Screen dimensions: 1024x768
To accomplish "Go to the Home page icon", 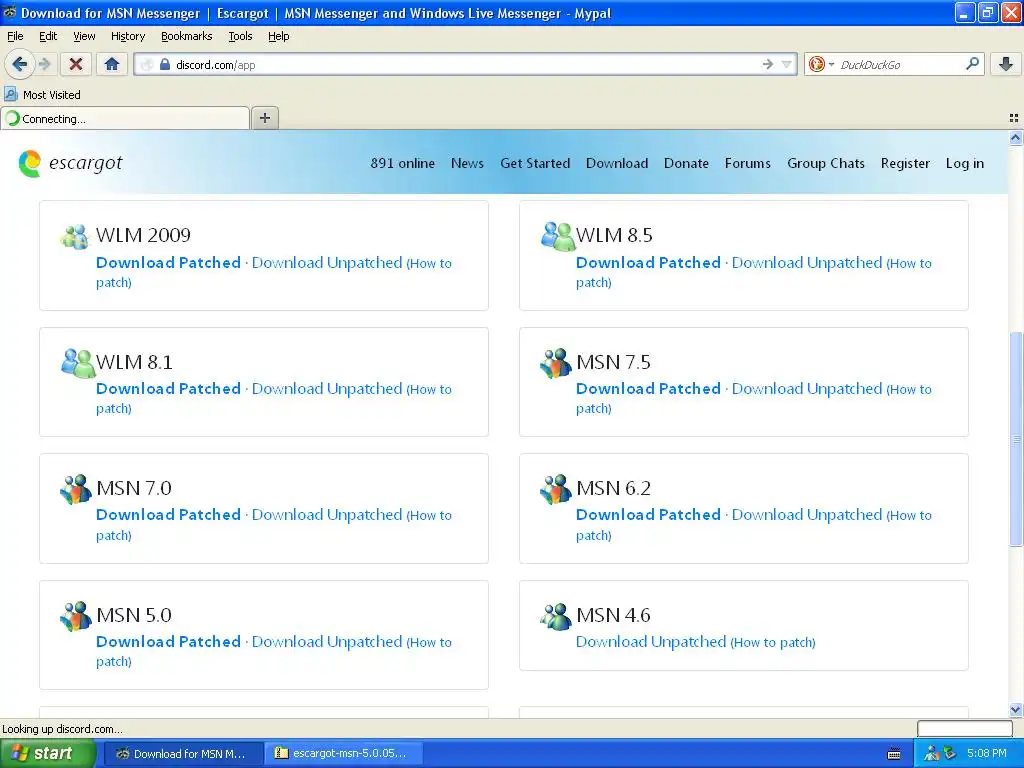I will point(112,64).
